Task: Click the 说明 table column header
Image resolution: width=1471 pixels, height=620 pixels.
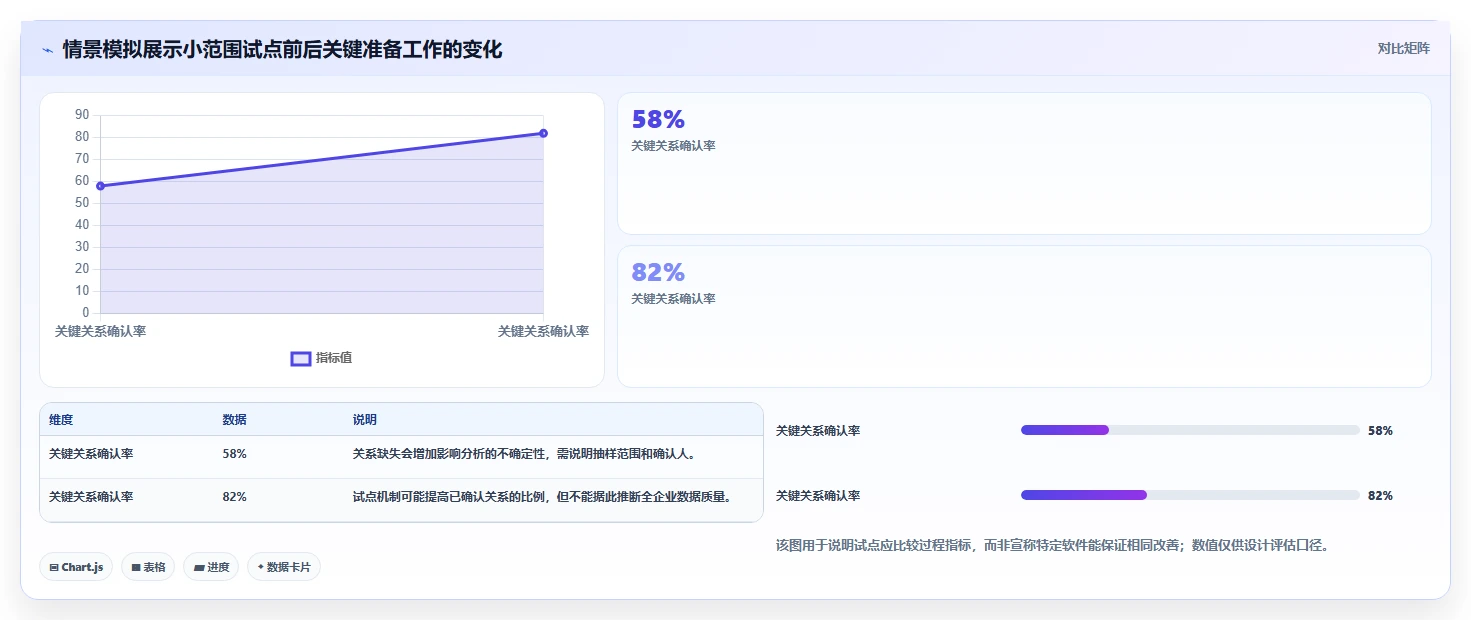Action: pyautogui.click(x=365, y=420)
